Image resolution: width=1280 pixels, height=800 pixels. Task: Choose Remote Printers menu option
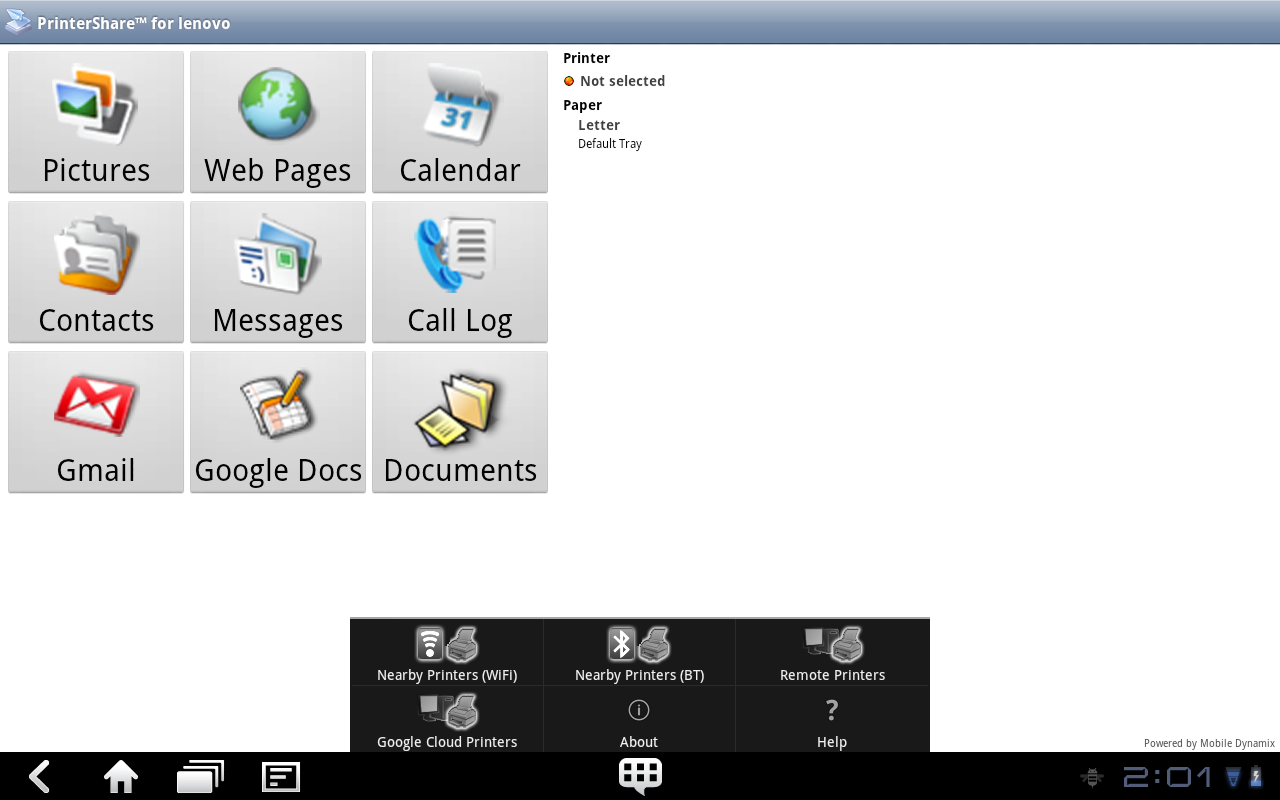click(832, 653)
